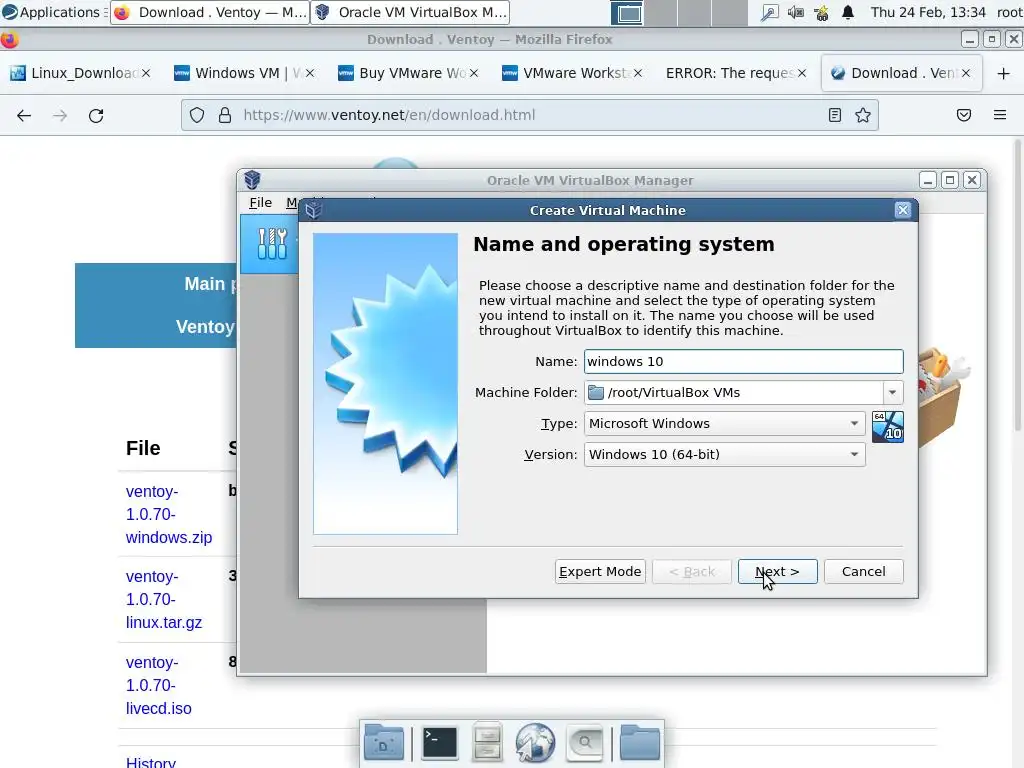Open home folder from dock
The image size is (1024, 768).
tap(639, 743)
